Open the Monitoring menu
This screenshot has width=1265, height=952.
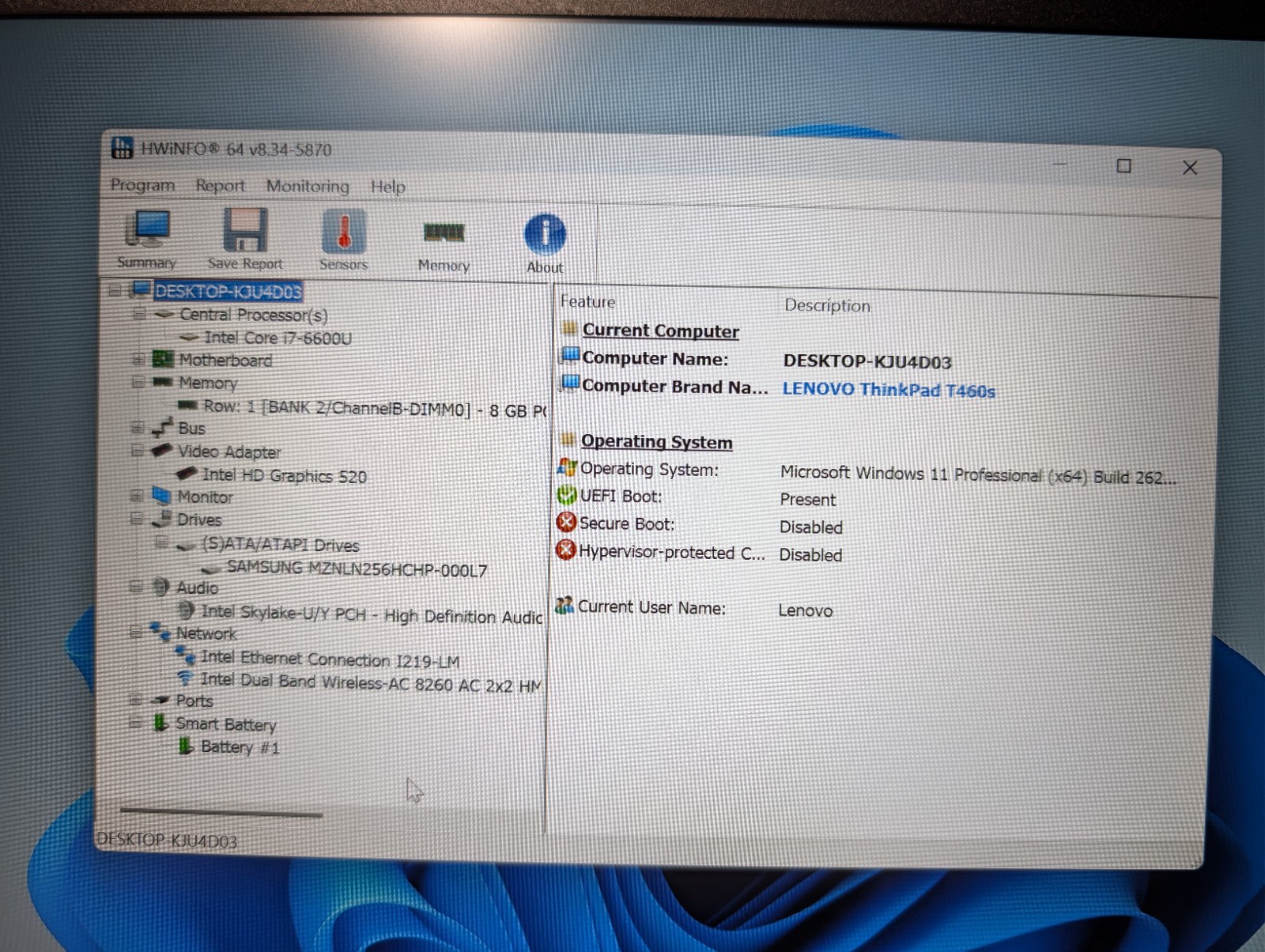coord(308,186)
